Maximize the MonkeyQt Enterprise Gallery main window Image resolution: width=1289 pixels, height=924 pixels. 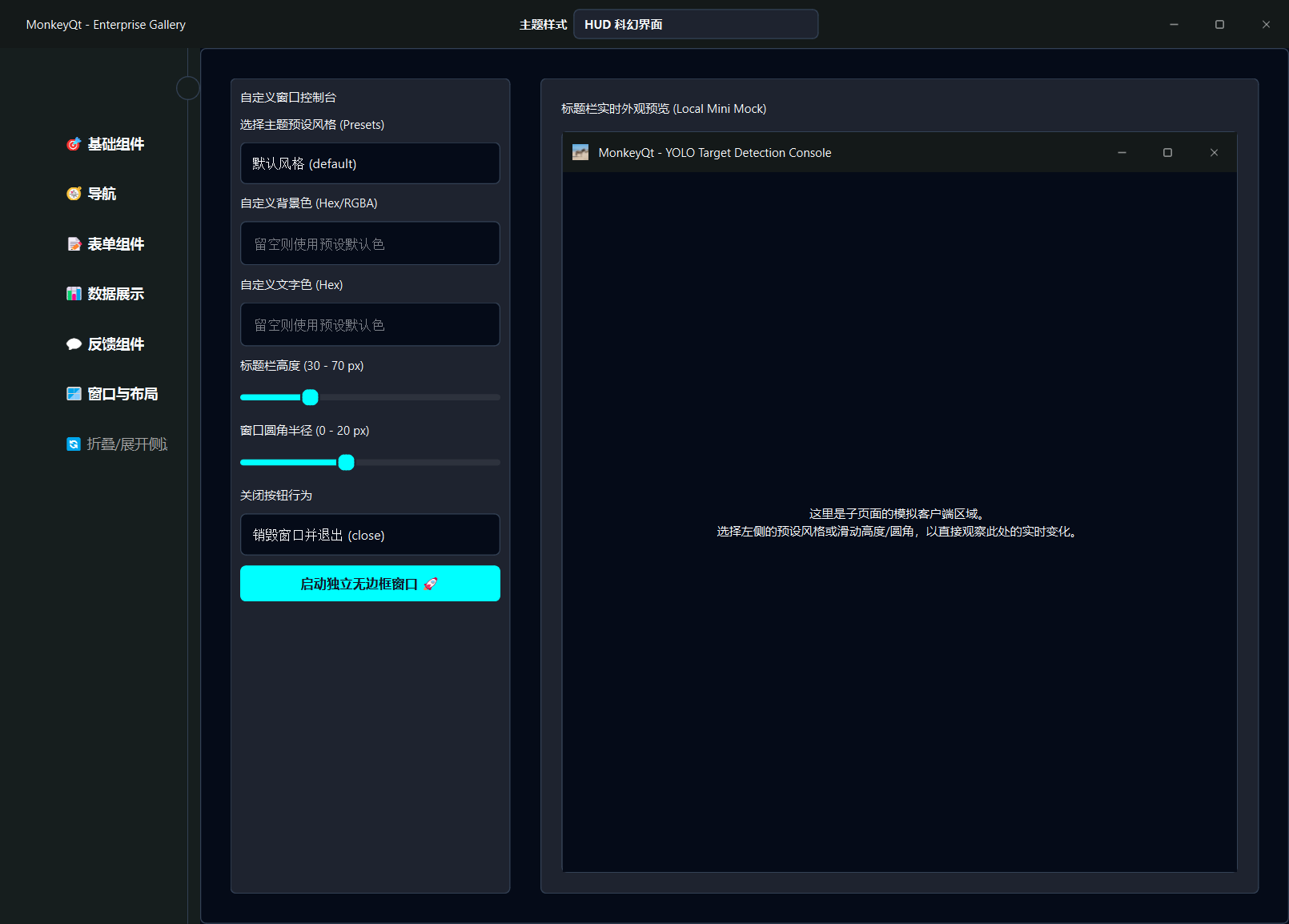tap(1219, 24)
